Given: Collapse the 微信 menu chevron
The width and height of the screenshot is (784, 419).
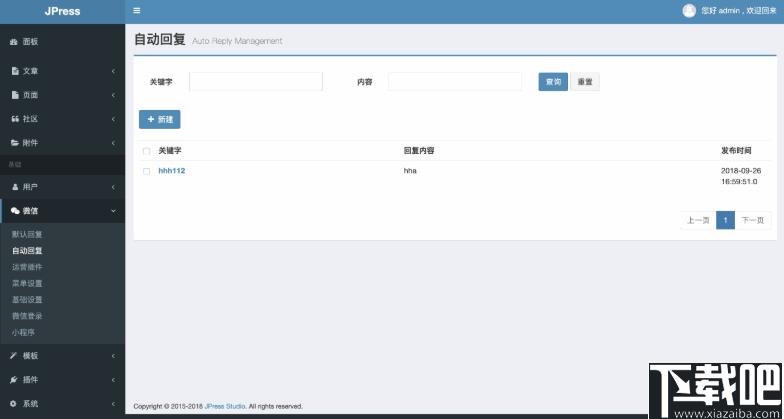Looking at the screenshot, I should (114, 211).
